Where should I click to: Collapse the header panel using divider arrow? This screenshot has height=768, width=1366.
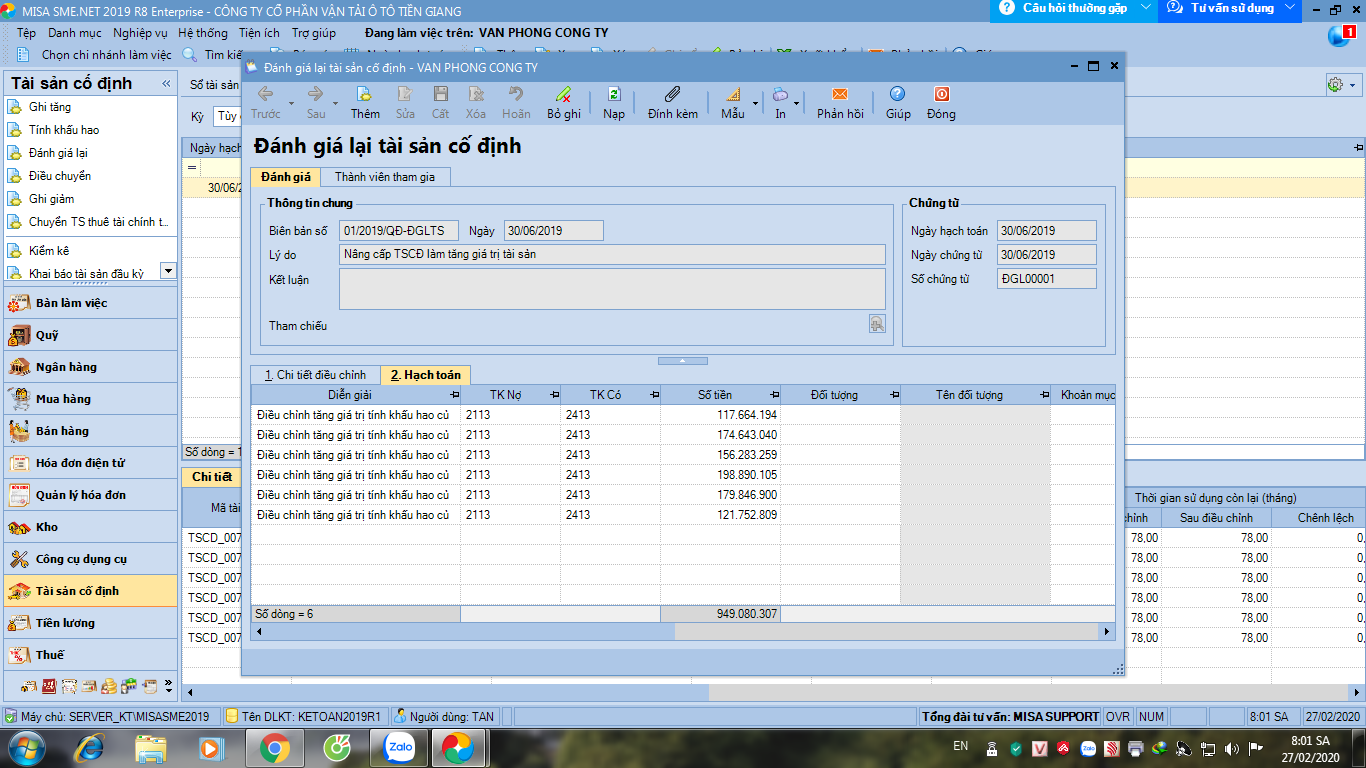[682, 360]
